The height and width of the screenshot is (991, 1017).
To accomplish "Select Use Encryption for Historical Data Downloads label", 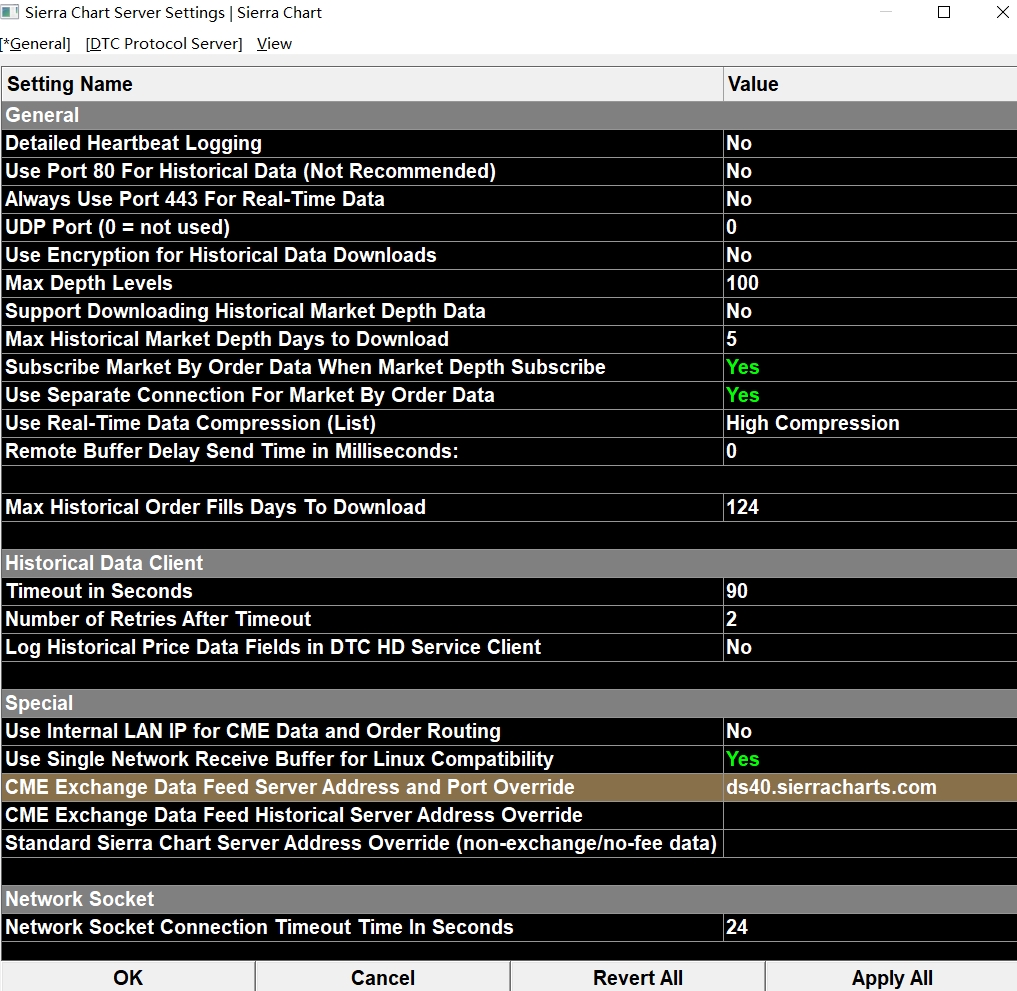I will pos(221,255).
